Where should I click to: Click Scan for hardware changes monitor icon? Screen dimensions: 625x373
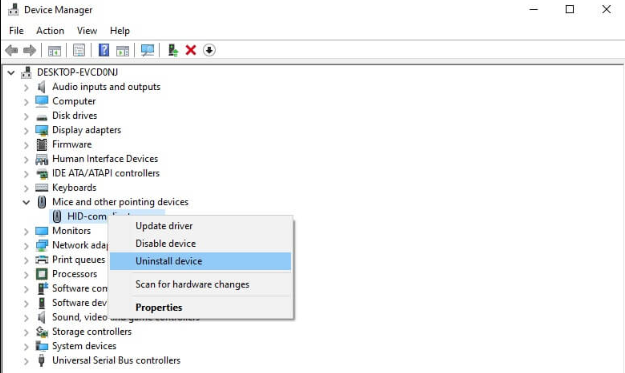pyautogui.click(x=147, y=50)
